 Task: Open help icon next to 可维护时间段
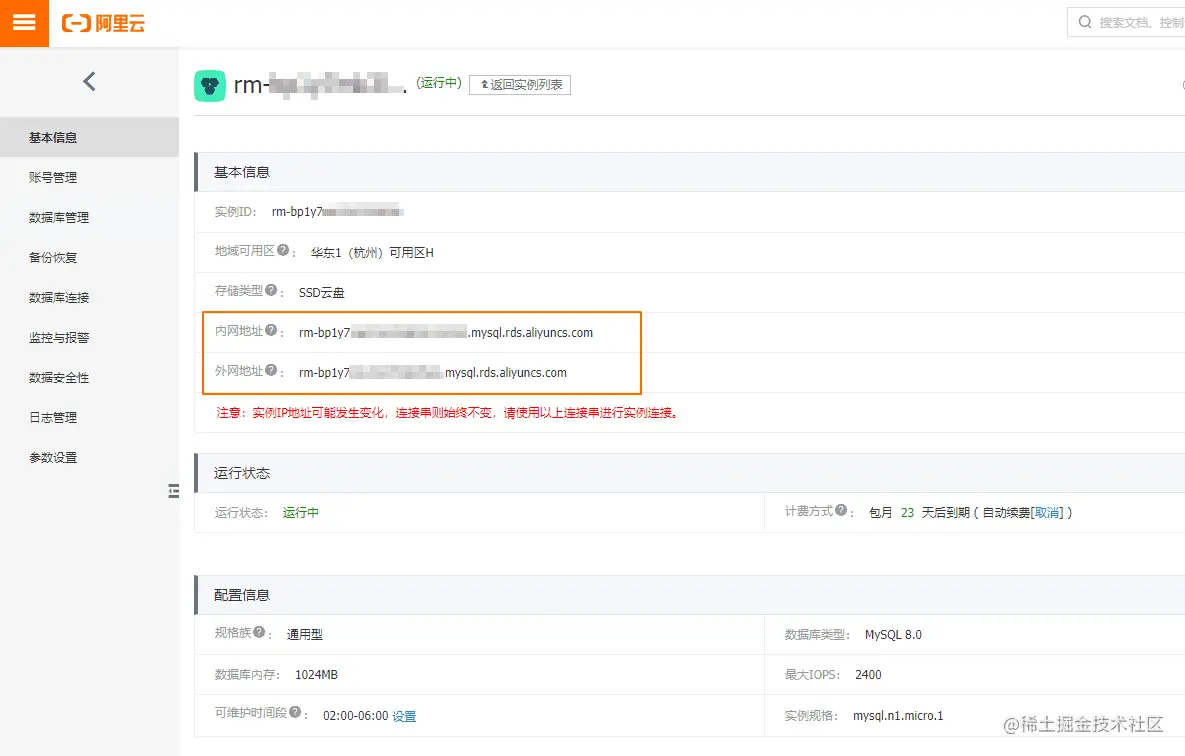[295, 712]
